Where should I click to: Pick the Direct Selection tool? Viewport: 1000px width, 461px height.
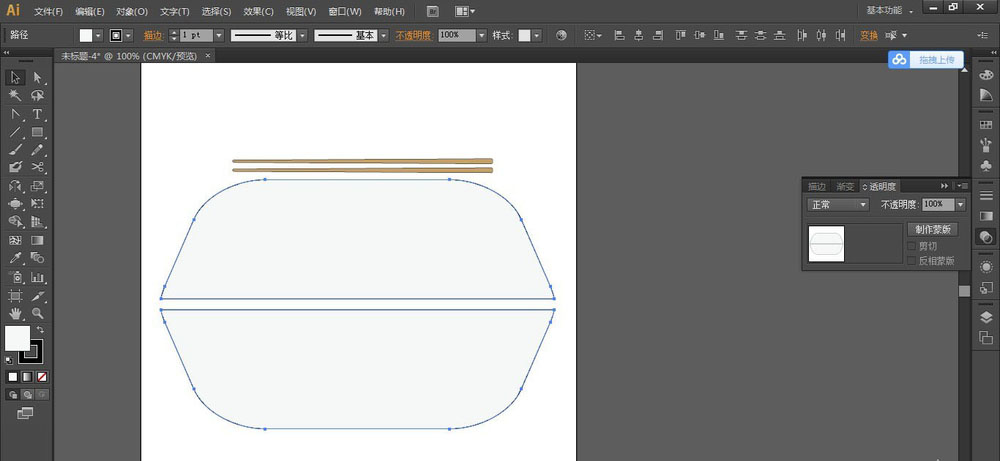point(37,77)
